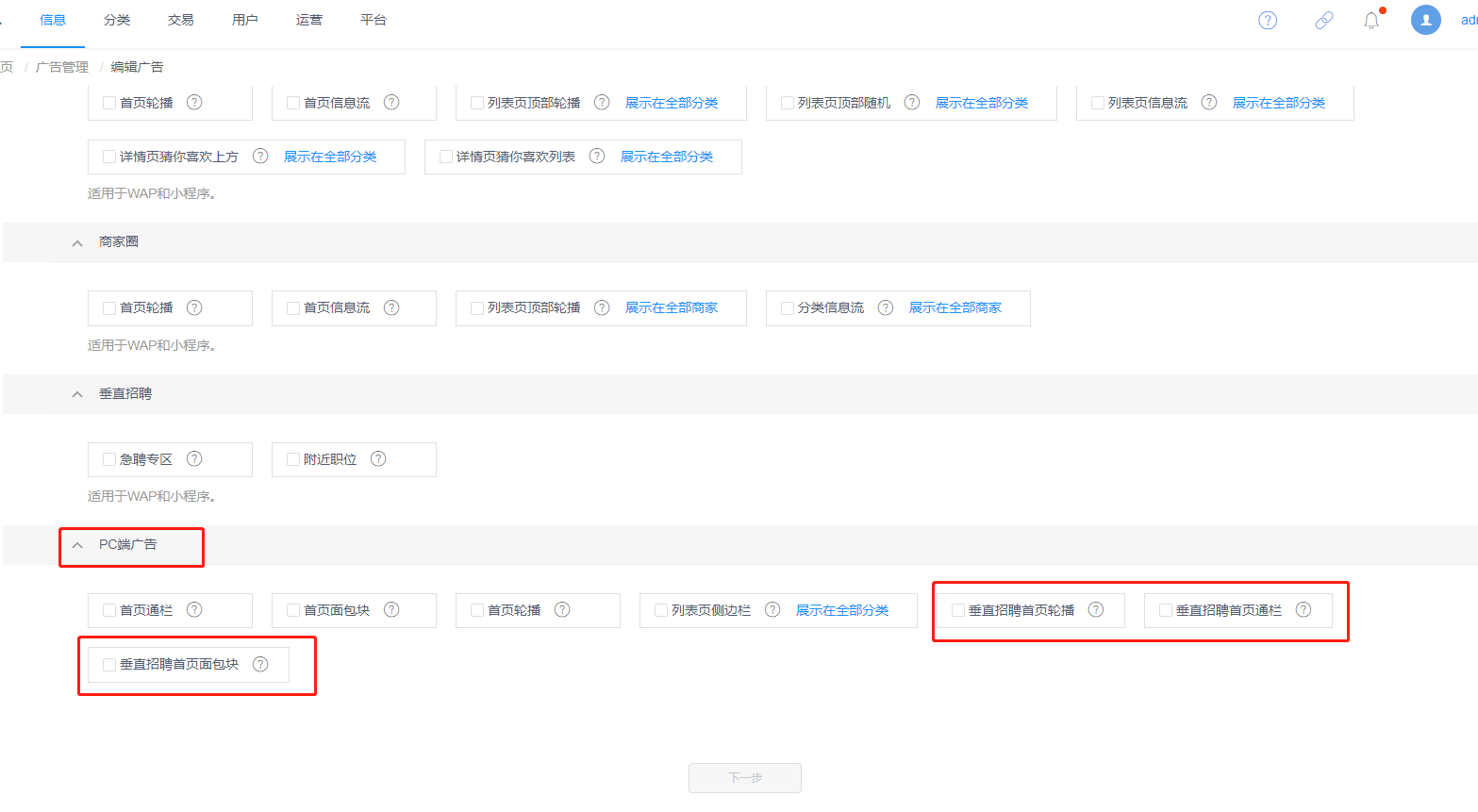The height and width of the screenshot is (812, 1478).
Task: Collapse the PC端广告 section
Action: tap(77, 545)
